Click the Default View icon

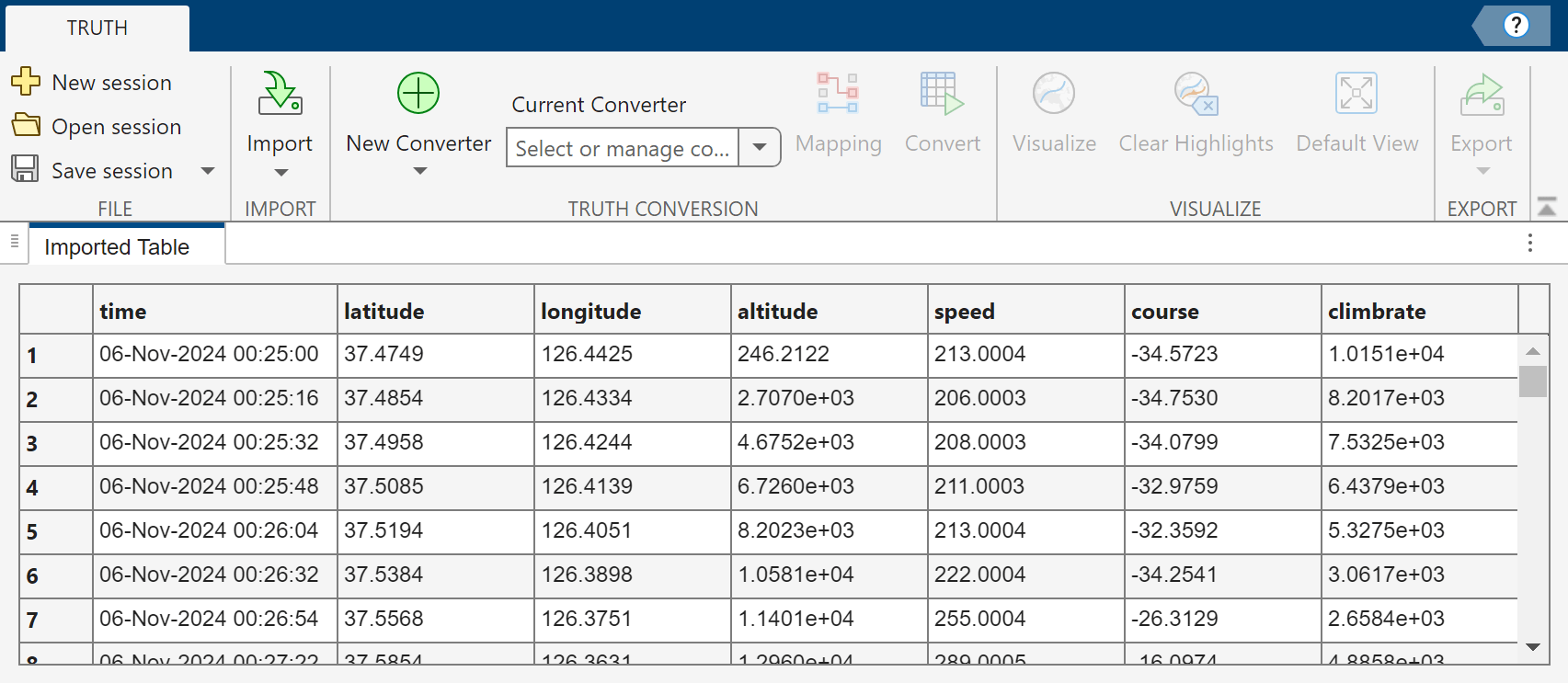tap(1356, 94)
